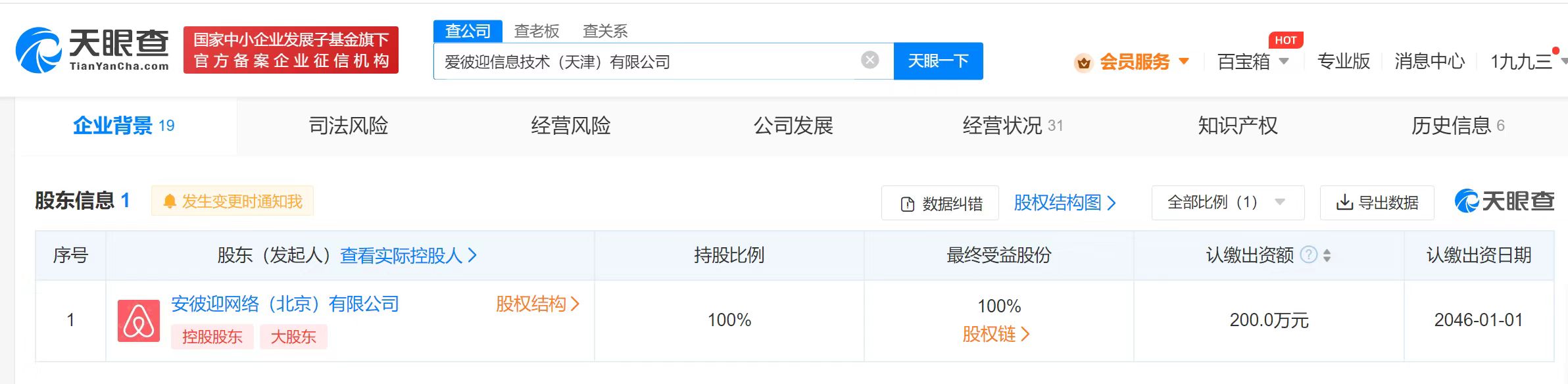1568x384 pixels.
Task: Open the 安彼迎网络（北京）有限公司 link
Action: pos(285,304)
